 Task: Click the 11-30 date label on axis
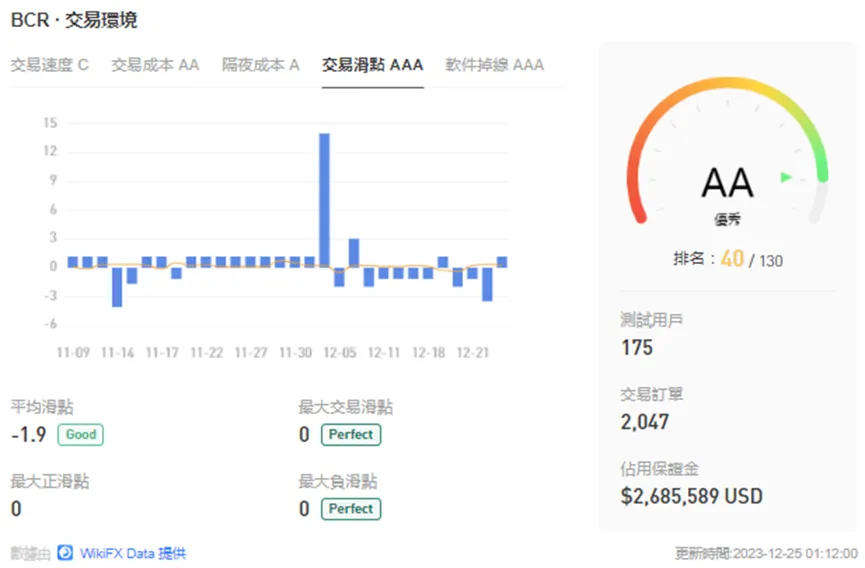(x=296, y=352)
